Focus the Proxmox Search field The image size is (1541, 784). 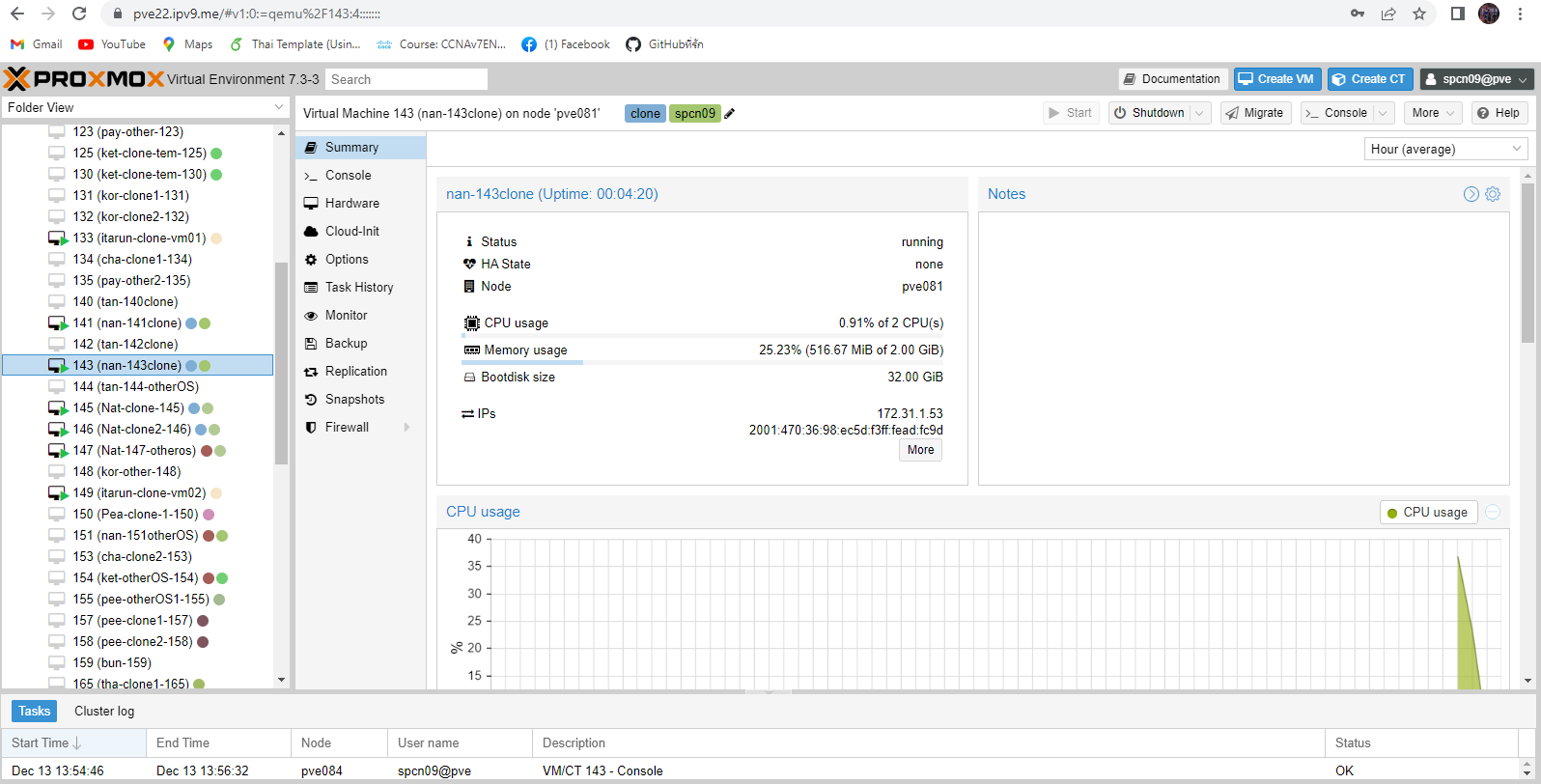[x=406, y=79]
